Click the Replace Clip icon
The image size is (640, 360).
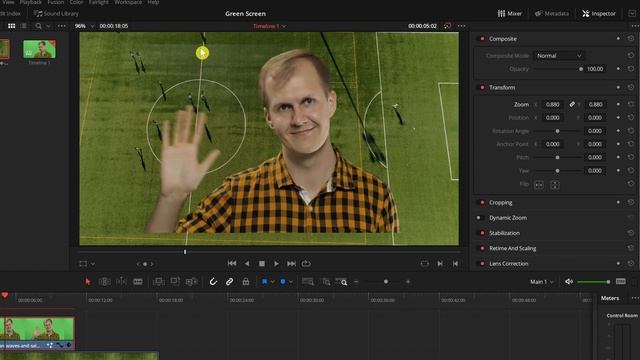[191, 282]
